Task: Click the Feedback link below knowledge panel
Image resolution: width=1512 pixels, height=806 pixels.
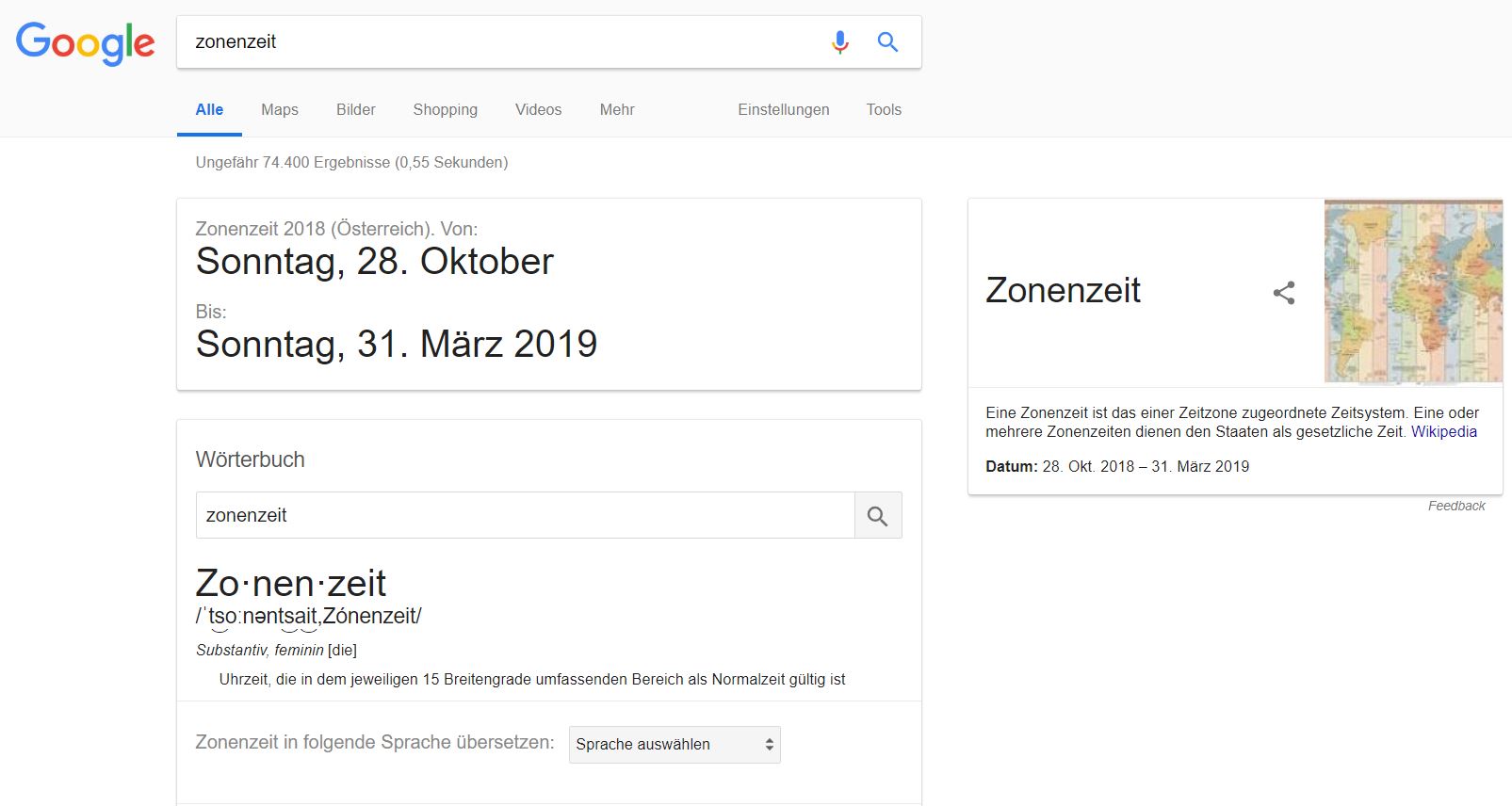Action: (x=1455, y=506)
